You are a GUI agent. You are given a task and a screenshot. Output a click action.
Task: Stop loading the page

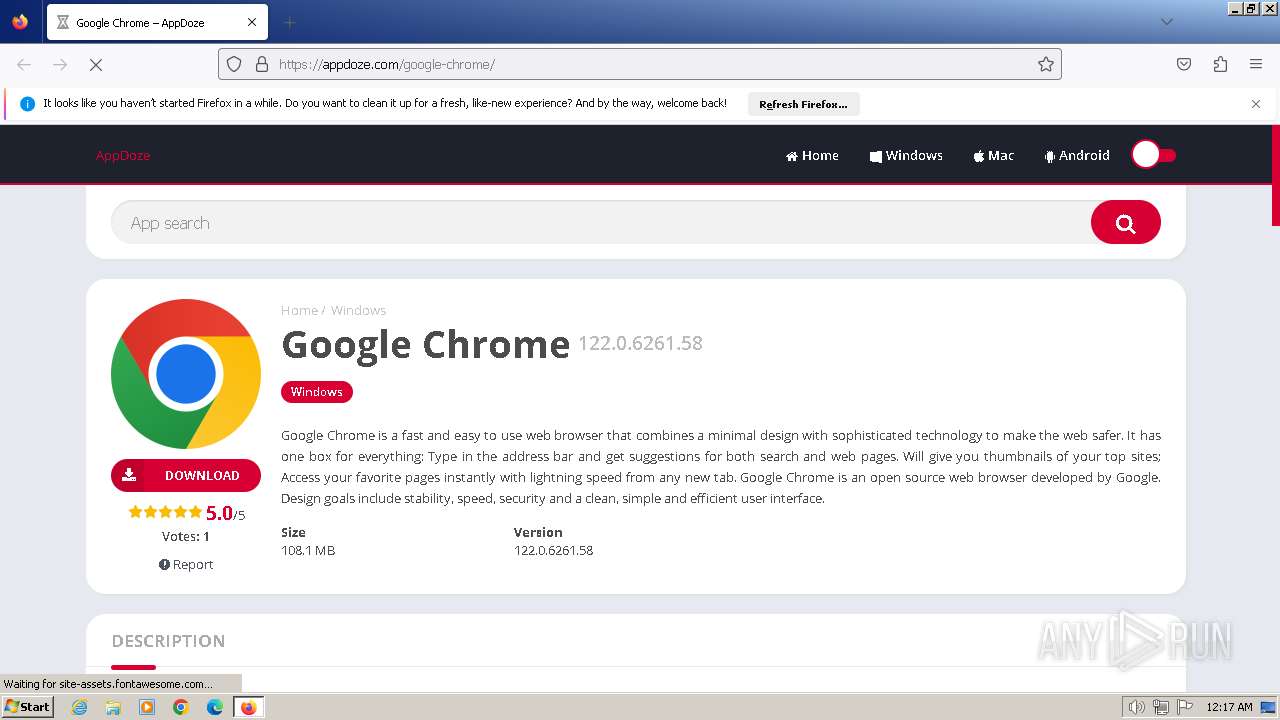[x=96, y=64]
